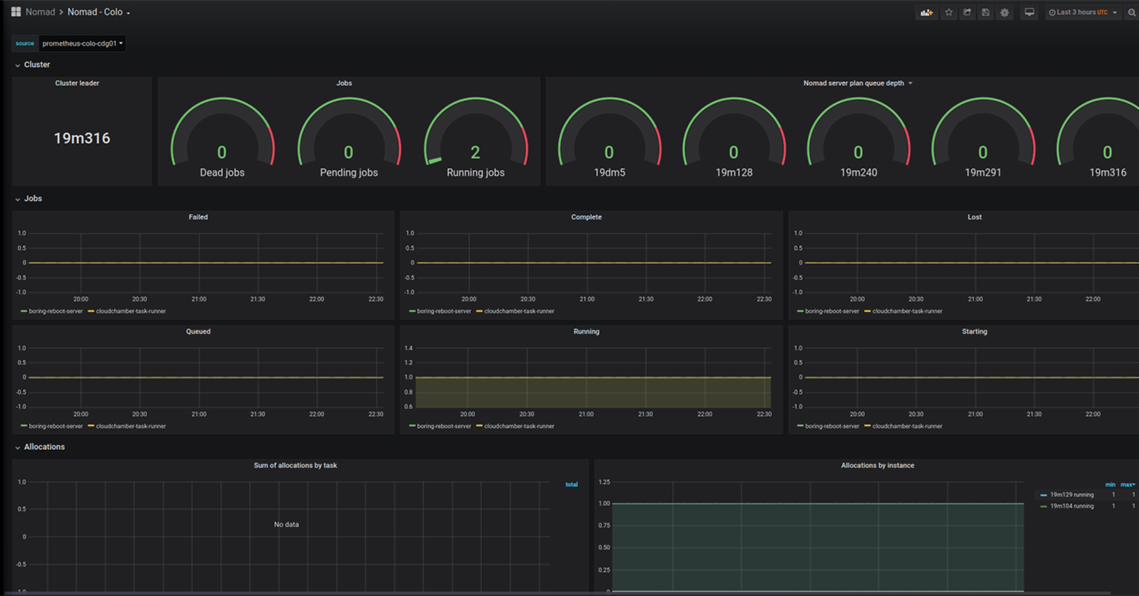
Task: Sort Allocations by instance legend by min
Action: [x=1110, y=485]
